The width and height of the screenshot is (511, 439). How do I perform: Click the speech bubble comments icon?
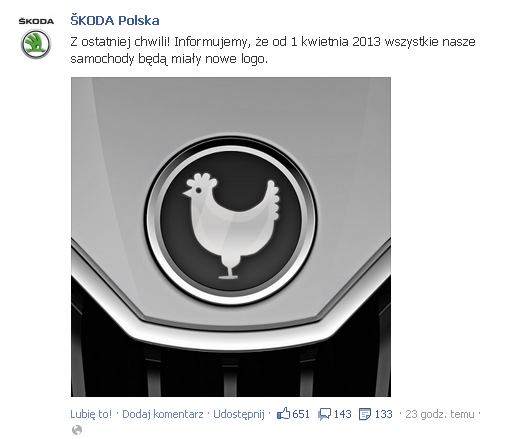click(x=325, y=414)
